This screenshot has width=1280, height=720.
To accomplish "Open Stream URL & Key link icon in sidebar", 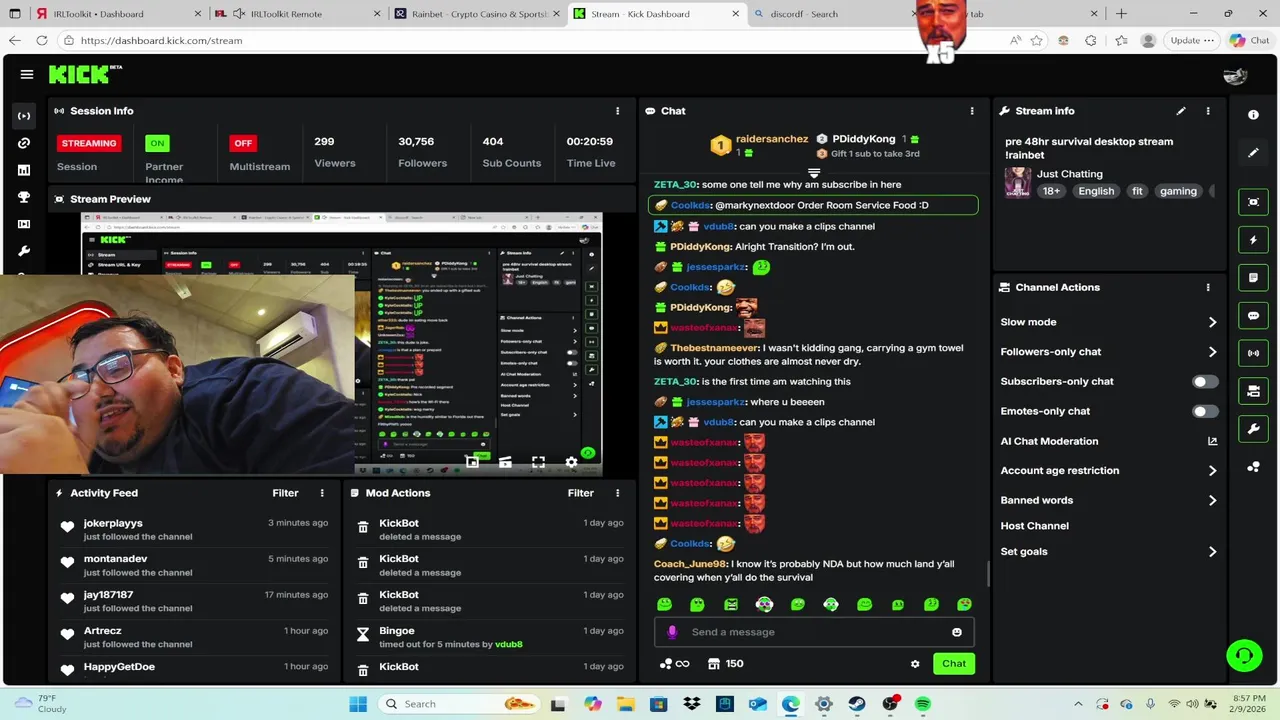I will coord(24,143).
